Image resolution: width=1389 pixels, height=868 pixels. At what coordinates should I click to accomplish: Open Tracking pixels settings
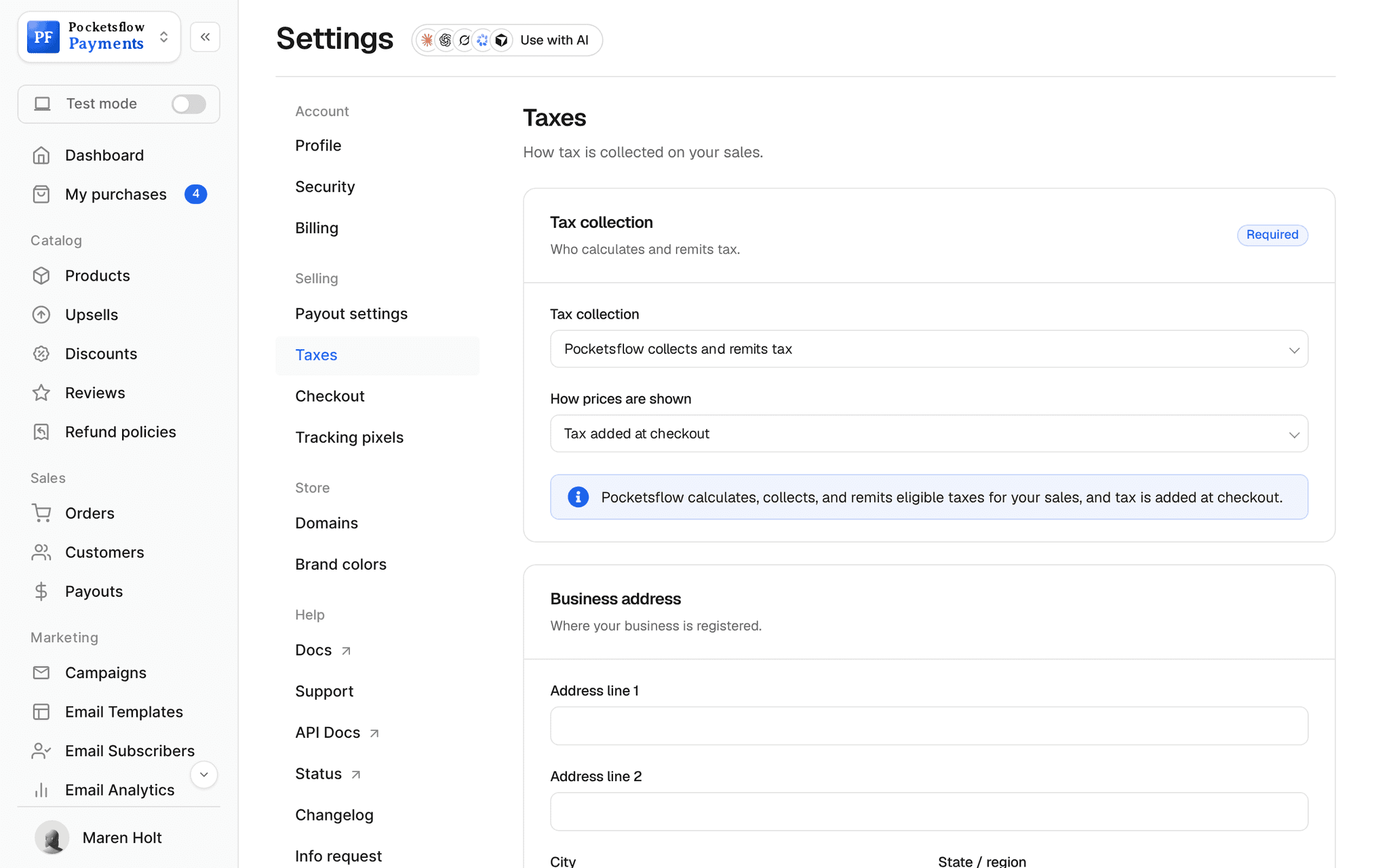[349, 438]
